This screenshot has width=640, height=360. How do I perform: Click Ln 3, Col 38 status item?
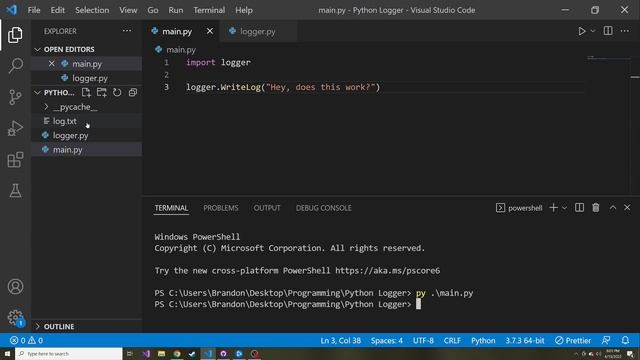click(340, 340)
